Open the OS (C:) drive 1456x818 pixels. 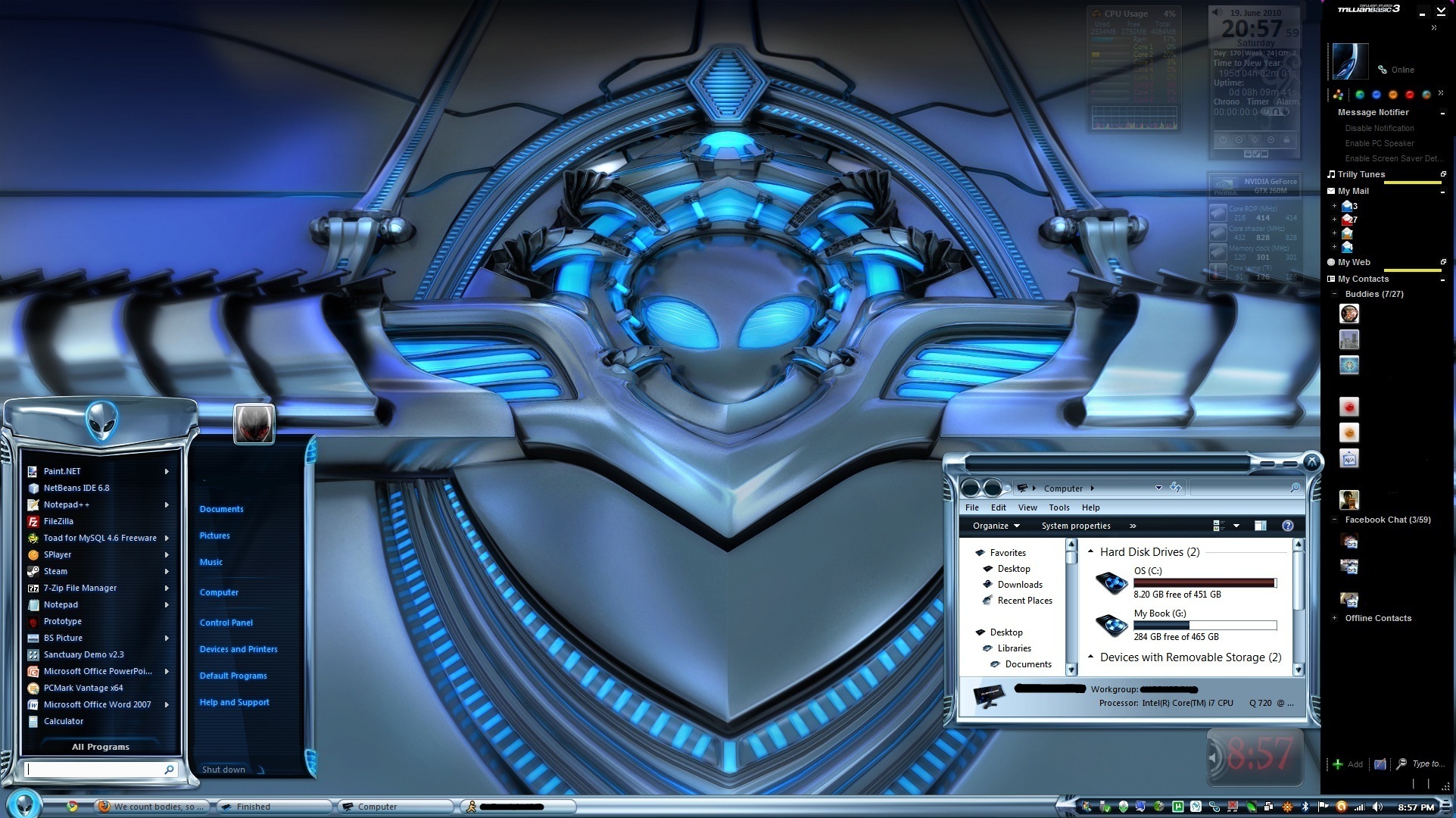pos(1187,582)
